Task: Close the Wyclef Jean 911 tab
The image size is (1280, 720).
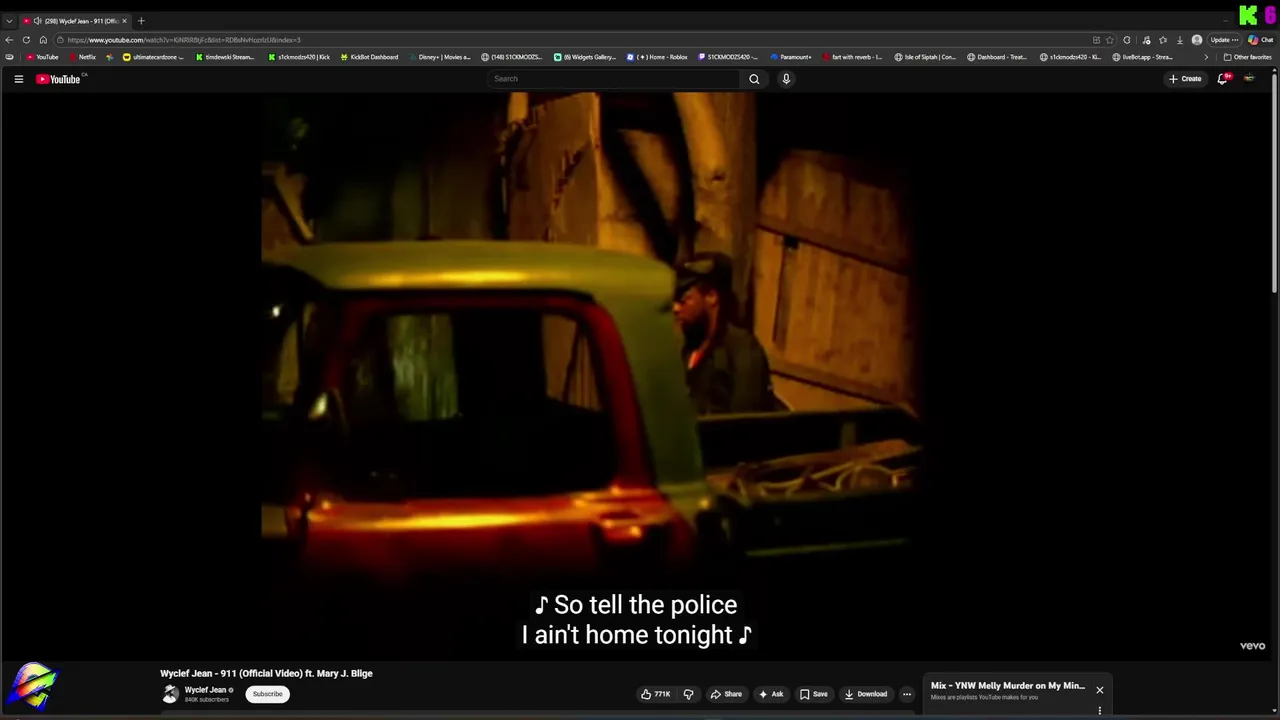Action: pos(124,21)
